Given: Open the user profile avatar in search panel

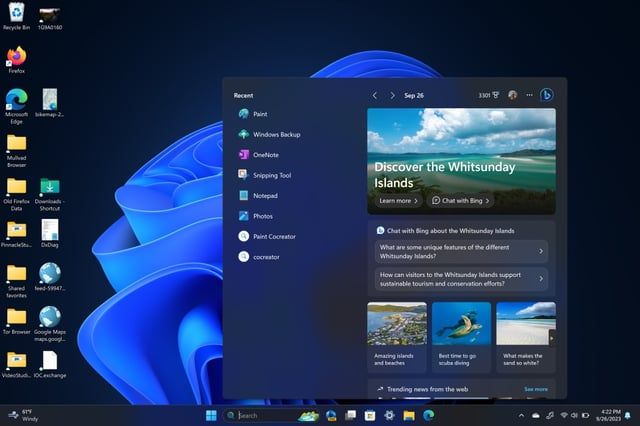Looking at the screenshot, I should [513, 95].
